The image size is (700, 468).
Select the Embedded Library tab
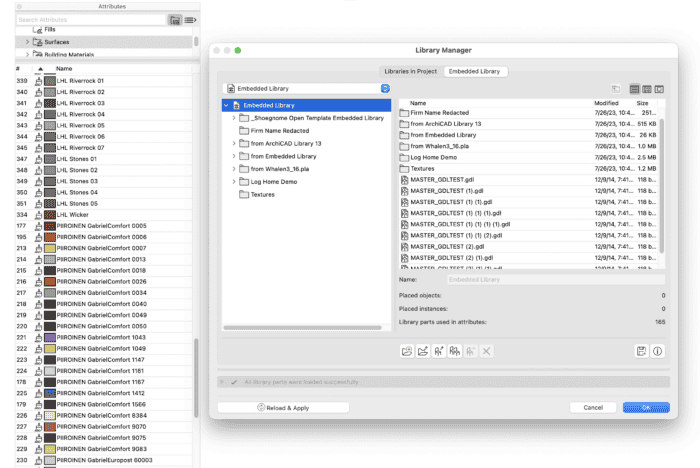pyautogui.click(x=476, y=71)
